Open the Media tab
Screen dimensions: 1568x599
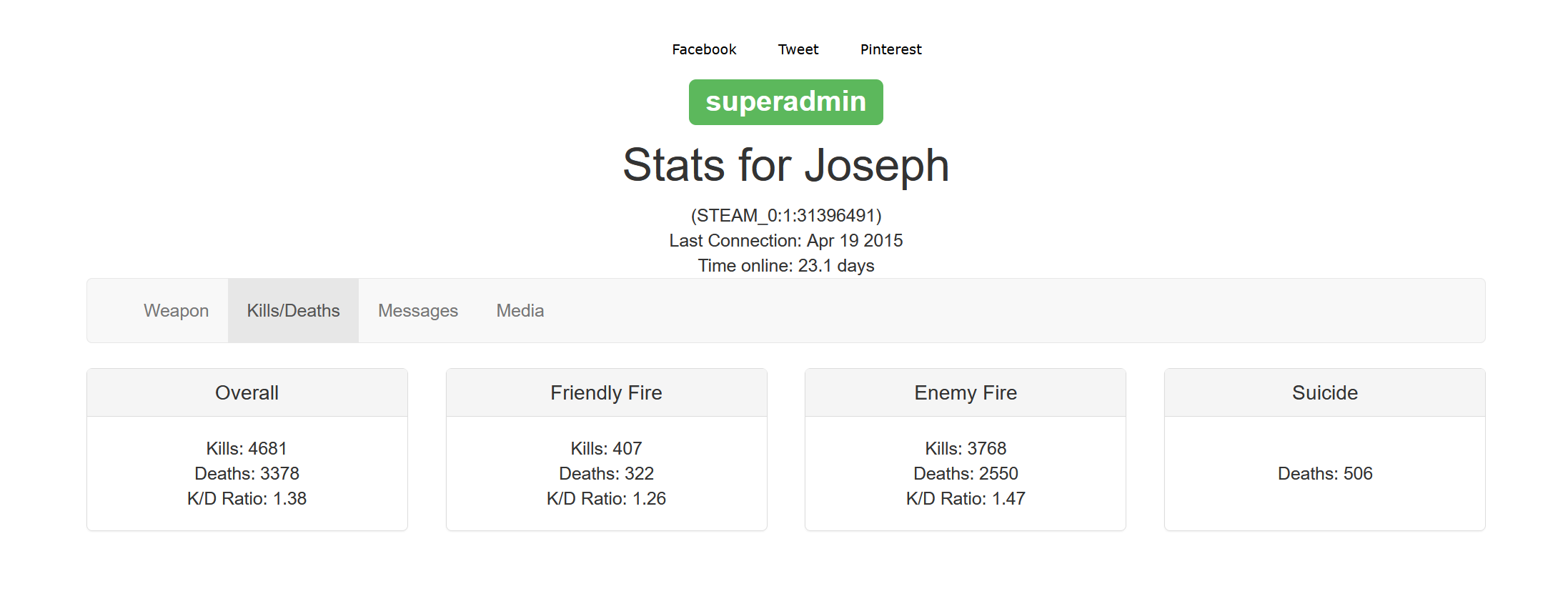(x=520, y=311)
